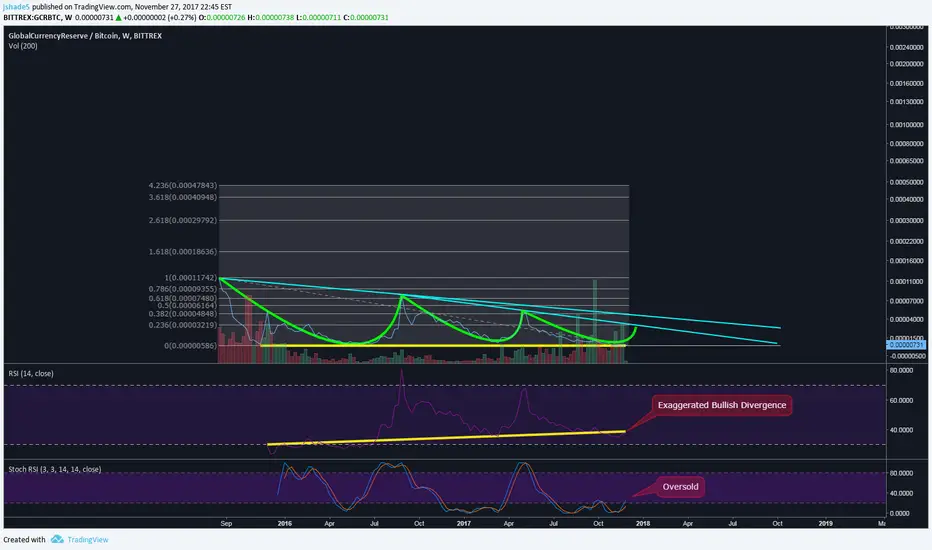Click the 'Exaggerated Bullish Divergence' callout
The image size is (932, 550).
[722, 405]
